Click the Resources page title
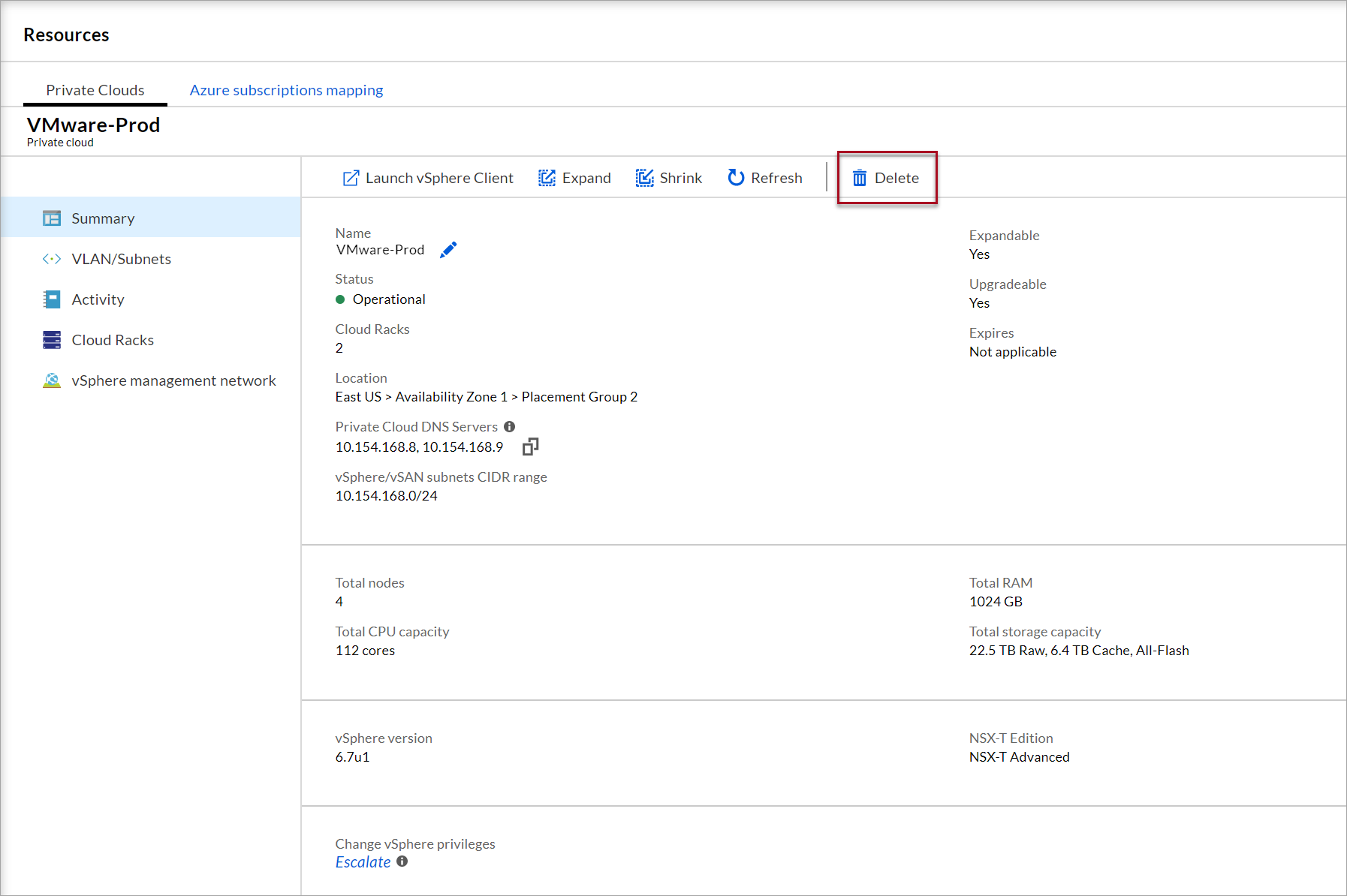 pyautogui.click(x=66, y=35)
